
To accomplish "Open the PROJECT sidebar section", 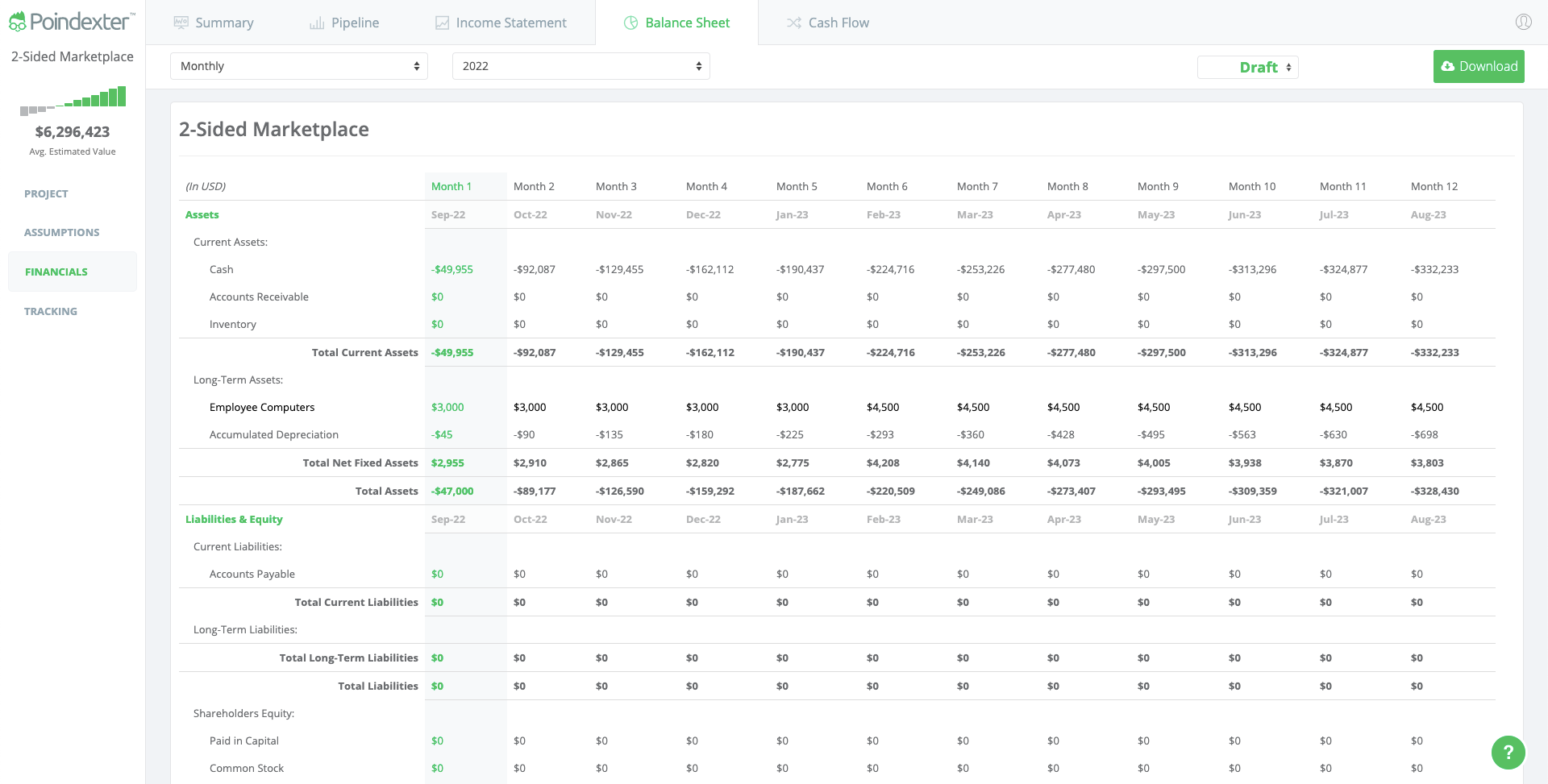I will point(46,193).
